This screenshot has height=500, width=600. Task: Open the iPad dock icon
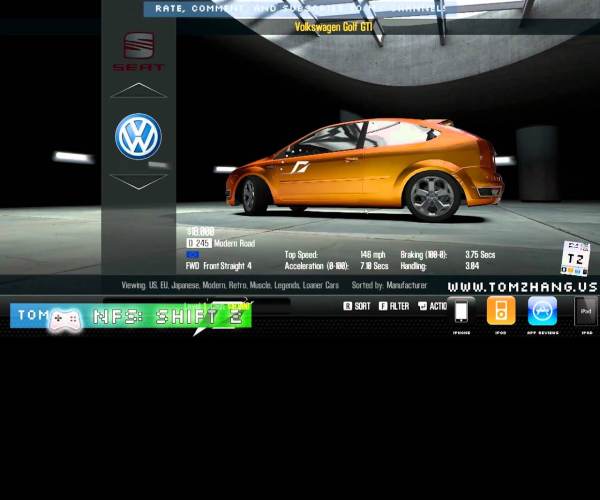(x=586, y=311)
